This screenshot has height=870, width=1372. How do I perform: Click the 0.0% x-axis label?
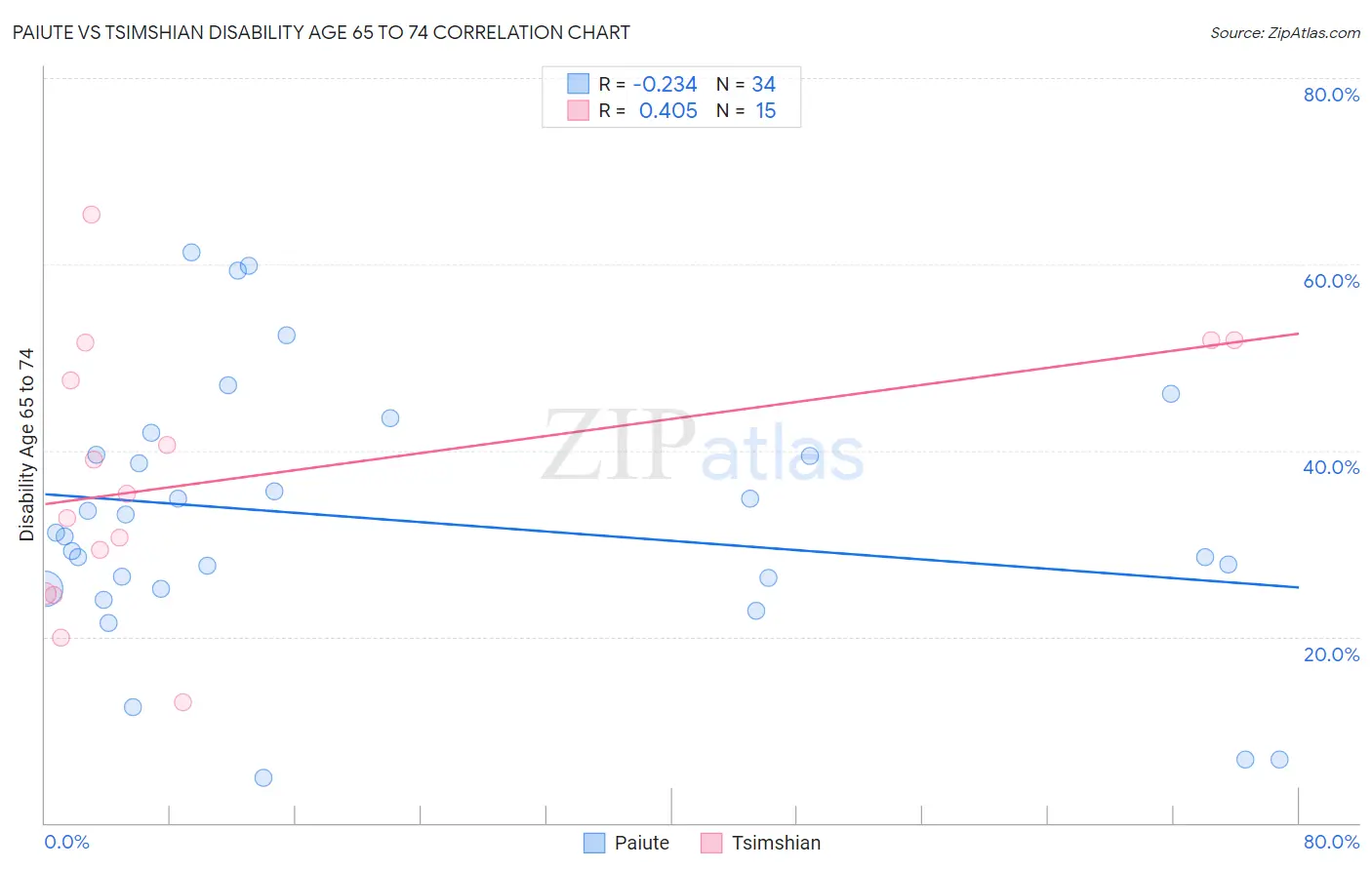[67, 842]
